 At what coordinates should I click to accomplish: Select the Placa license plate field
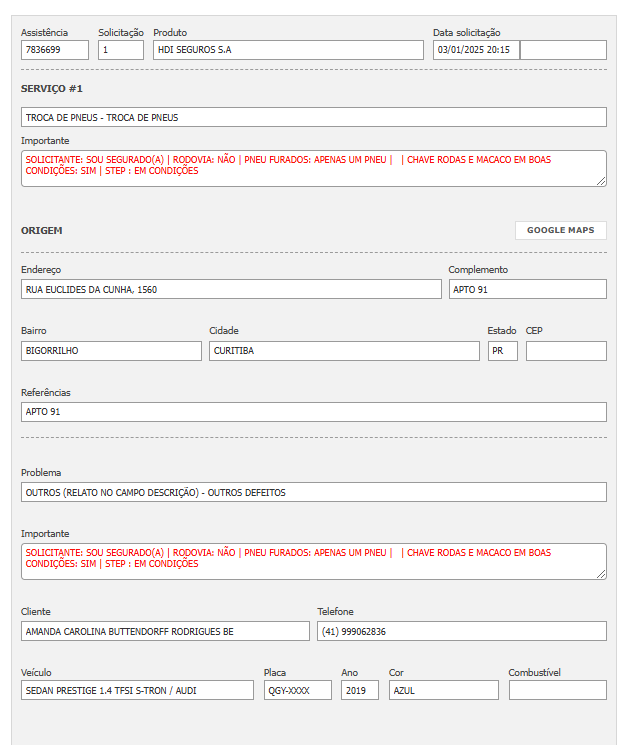(297, 690)
